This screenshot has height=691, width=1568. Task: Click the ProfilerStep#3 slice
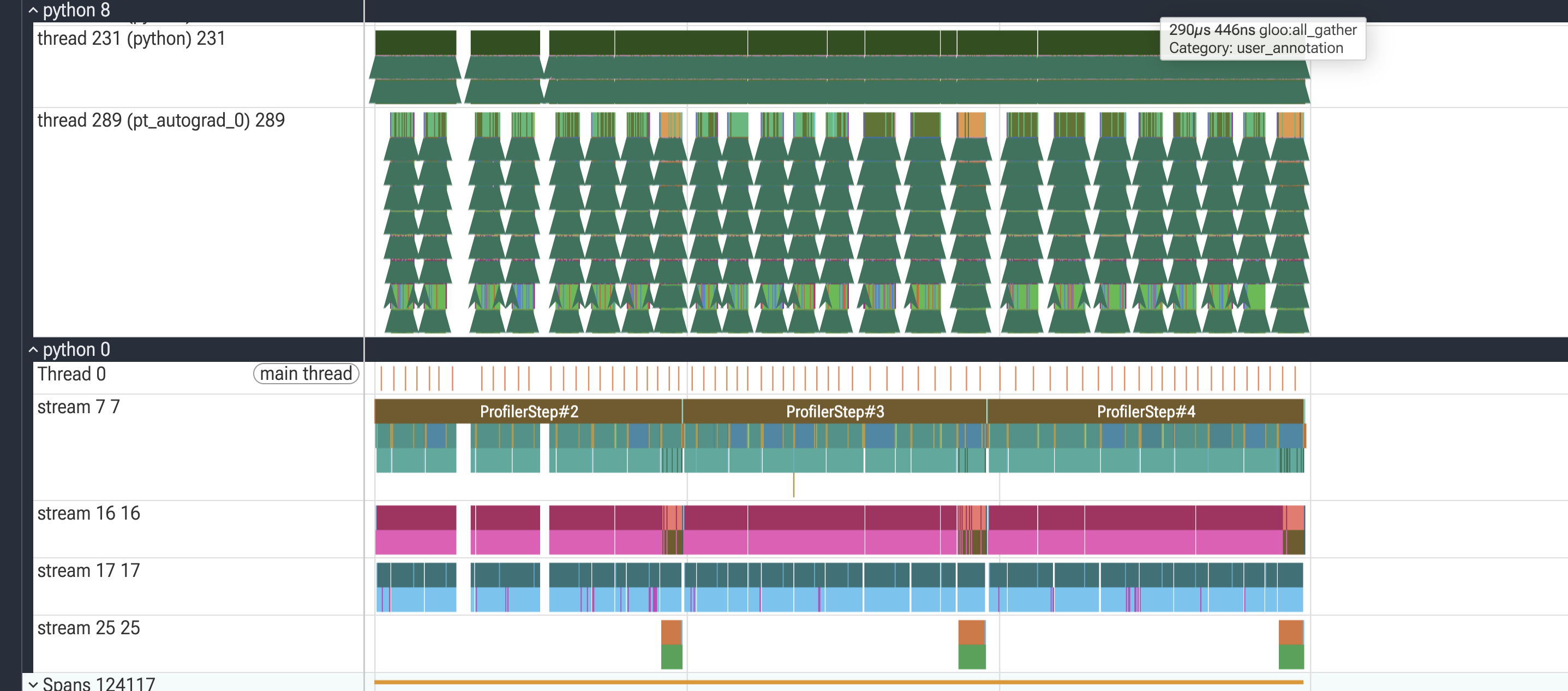[835, 412]
